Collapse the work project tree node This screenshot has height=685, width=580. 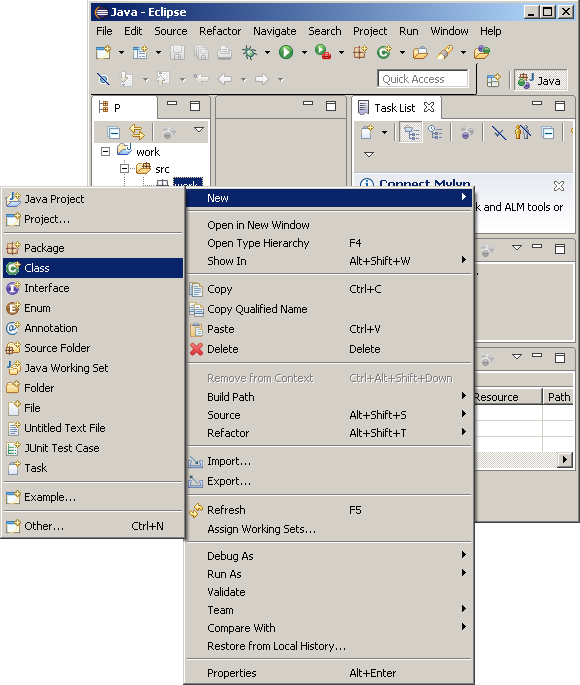105,152
